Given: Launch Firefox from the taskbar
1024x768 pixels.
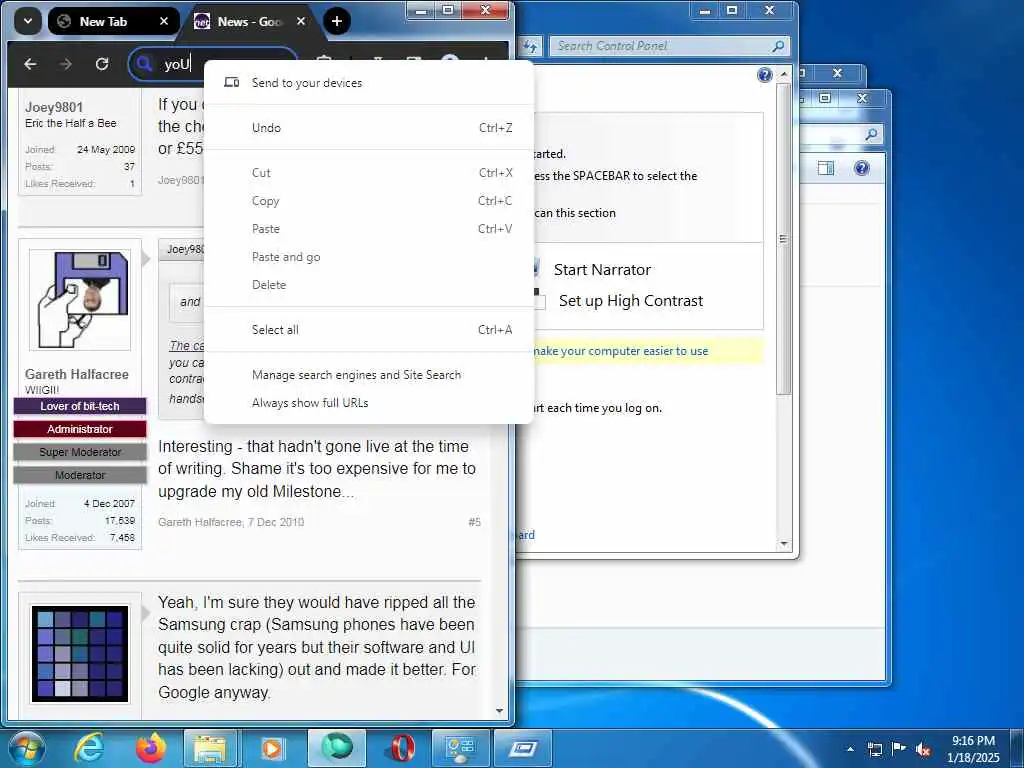Looking at the screenshot, I should coord(151,748).
